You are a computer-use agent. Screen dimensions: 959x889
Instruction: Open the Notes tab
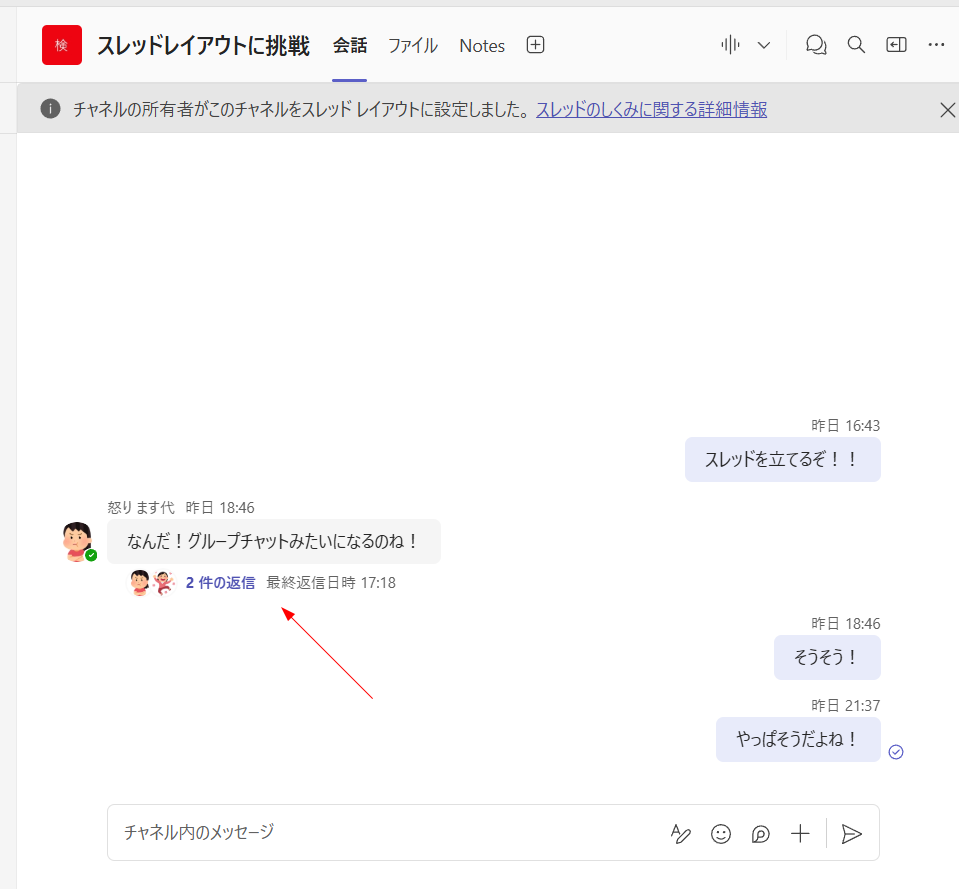click(x=482, y=46)
